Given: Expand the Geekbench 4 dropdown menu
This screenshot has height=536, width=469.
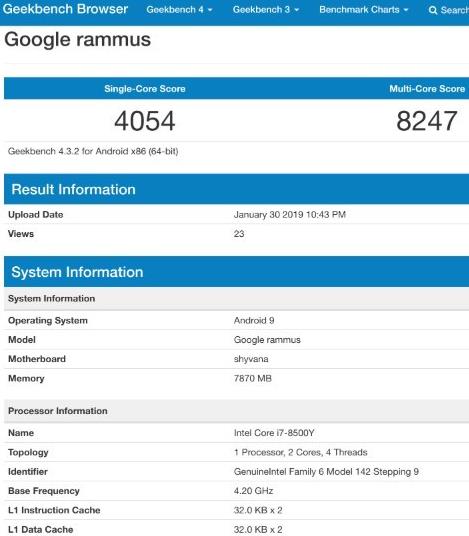Looking at the screenshot, I should [x=179, y=10].
